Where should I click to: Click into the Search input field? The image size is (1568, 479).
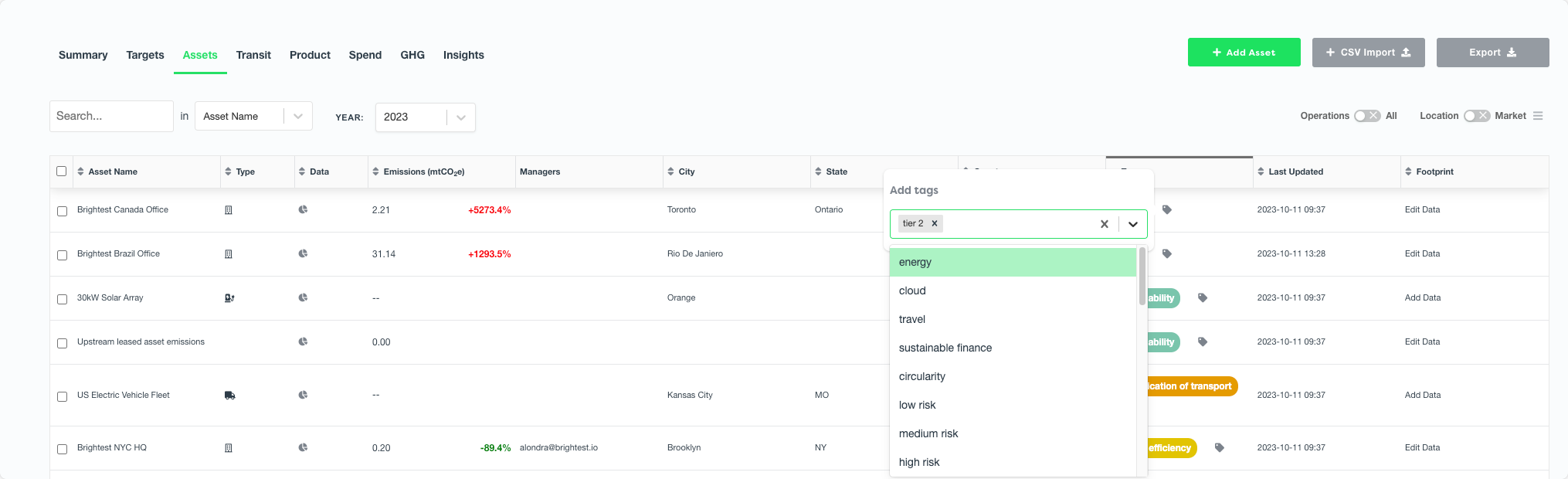[x=111, y=116]
